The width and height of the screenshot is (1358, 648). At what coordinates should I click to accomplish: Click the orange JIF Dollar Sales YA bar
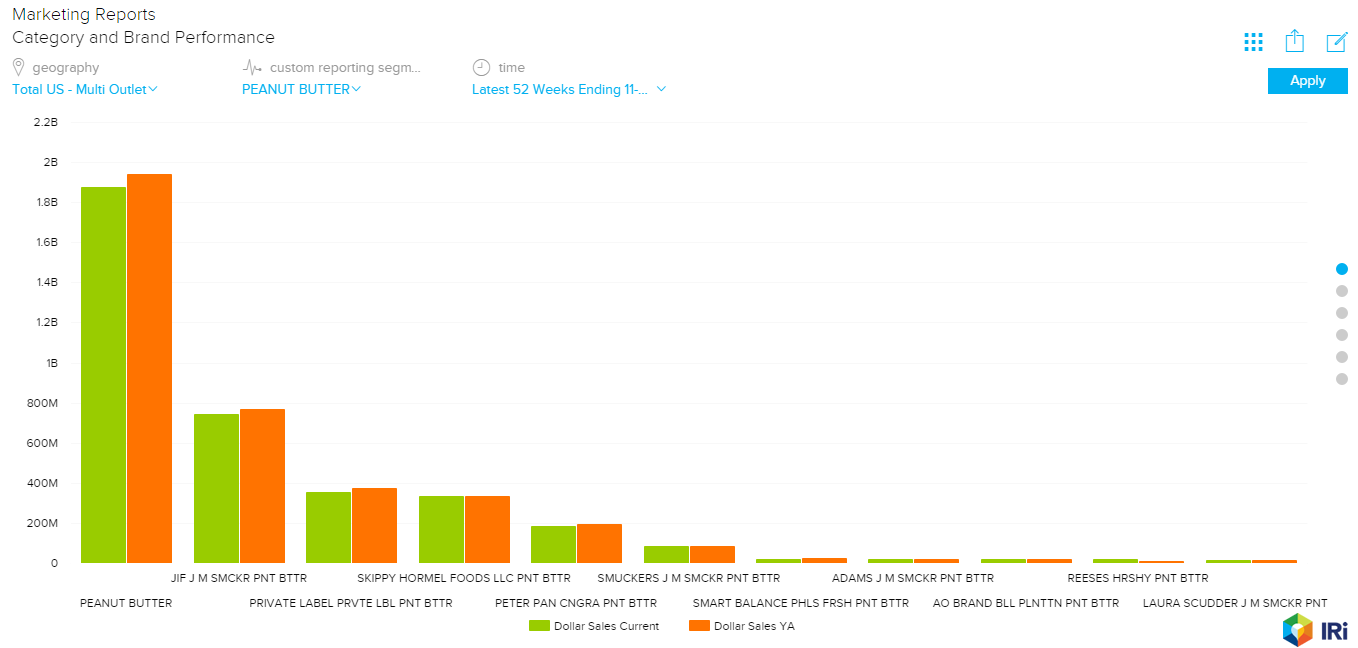[262, 486]
